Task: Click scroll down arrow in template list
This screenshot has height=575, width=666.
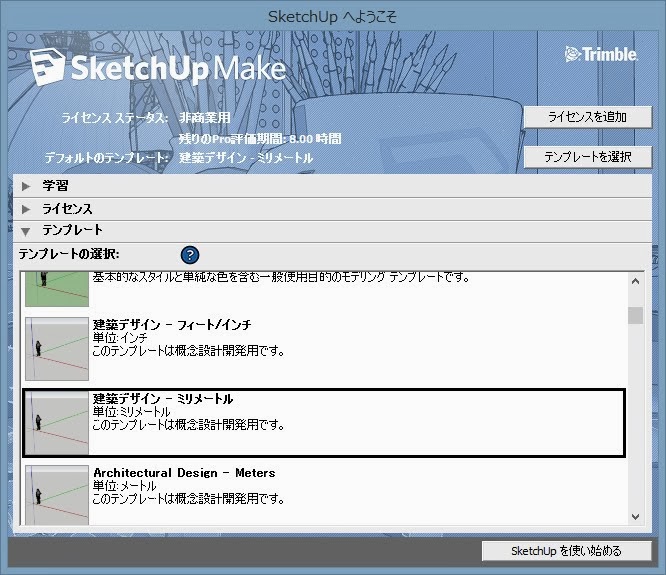Action: point(635,517)
